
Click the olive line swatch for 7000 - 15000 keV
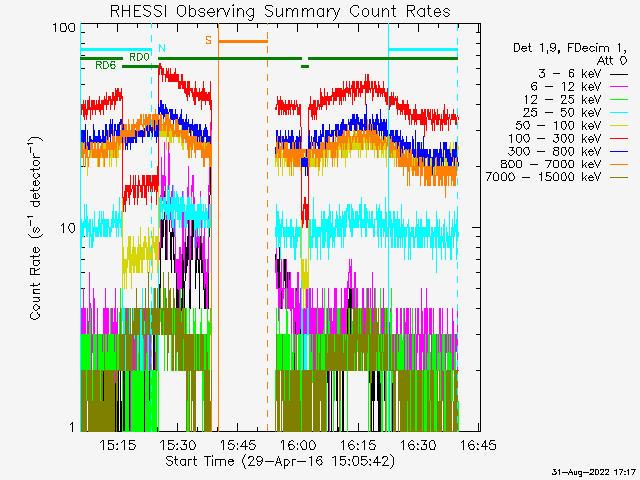click(x=619, y=178)
